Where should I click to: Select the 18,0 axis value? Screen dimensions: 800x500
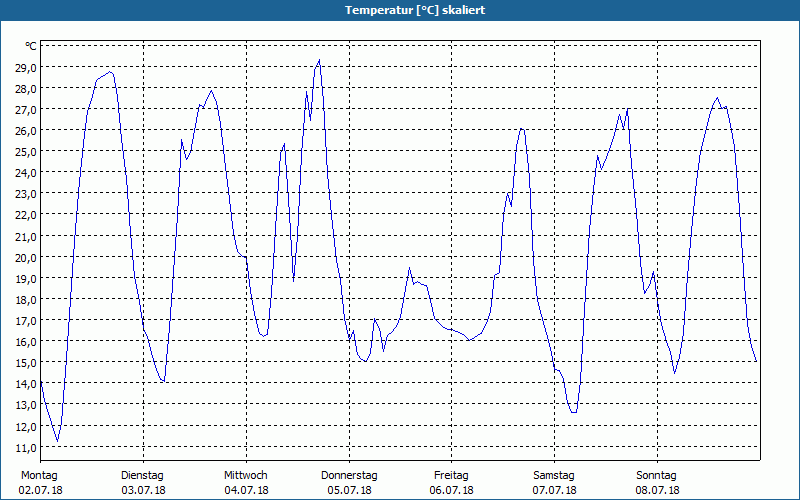coord(26,300)
